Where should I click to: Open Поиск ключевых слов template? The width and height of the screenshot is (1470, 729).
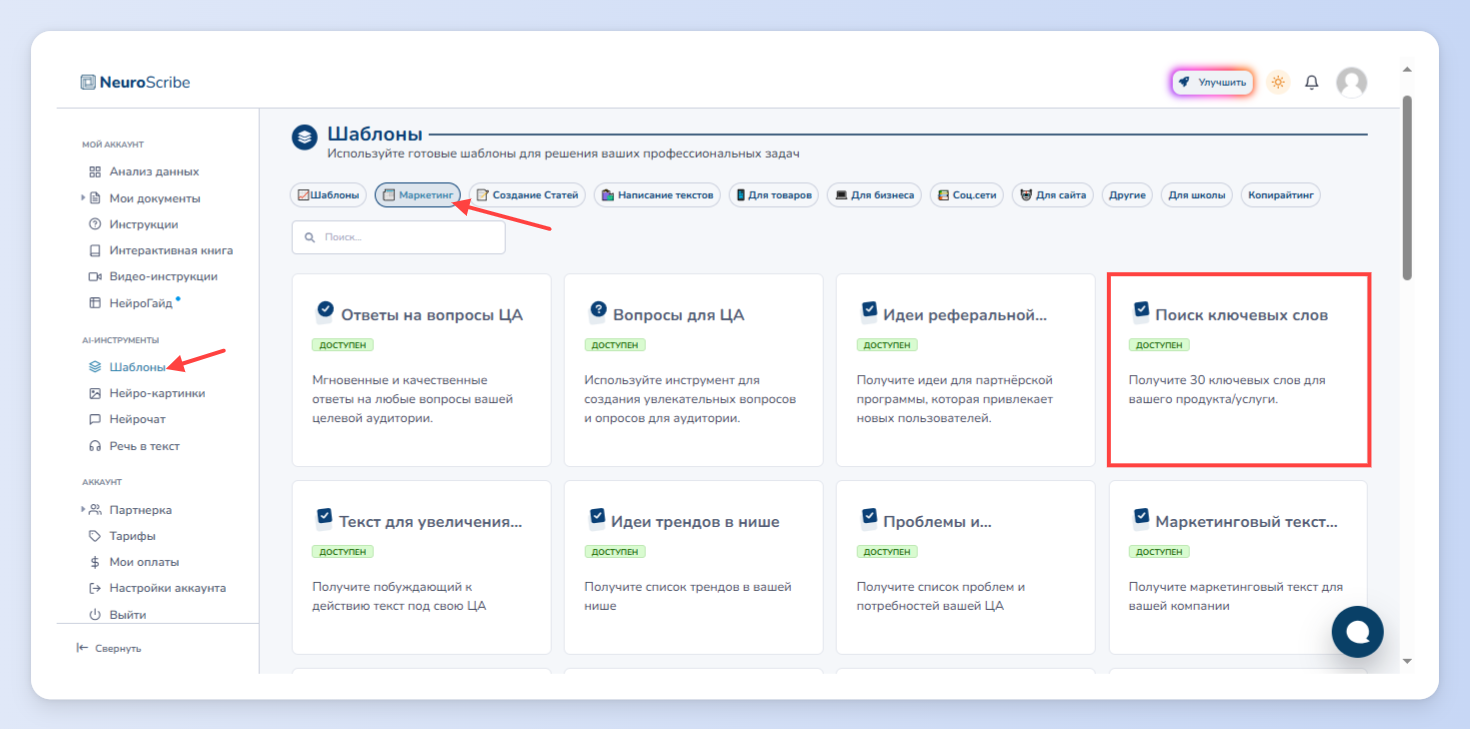[x=1238, y=370]
